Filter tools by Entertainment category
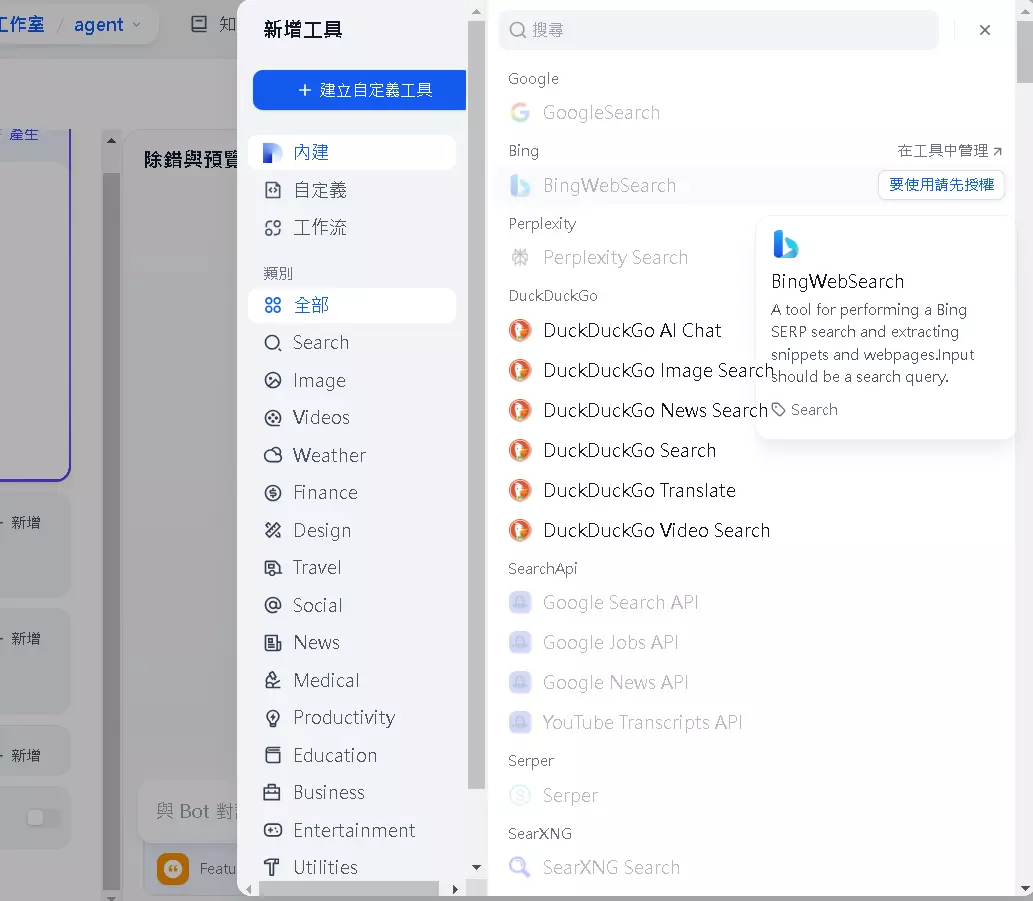 click(352, 831)
